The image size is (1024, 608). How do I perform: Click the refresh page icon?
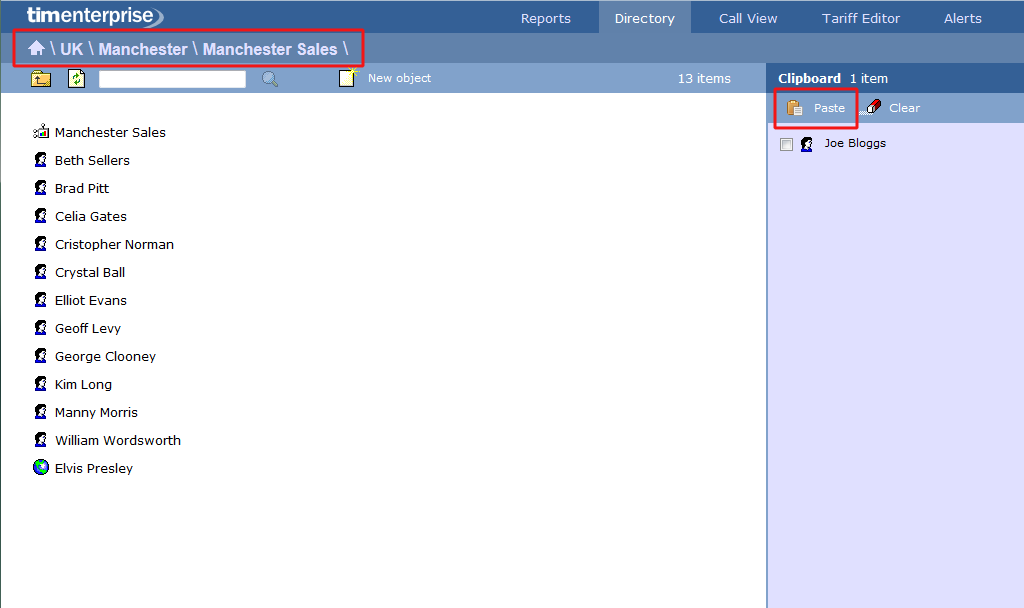tap(76, 78)
